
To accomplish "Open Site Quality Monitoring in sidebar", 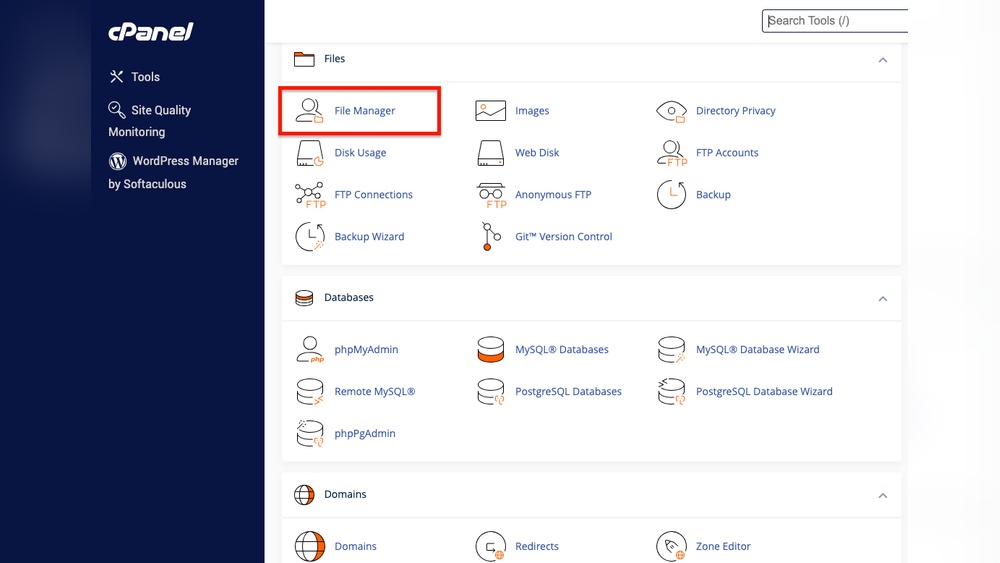I will pos(151,121).
